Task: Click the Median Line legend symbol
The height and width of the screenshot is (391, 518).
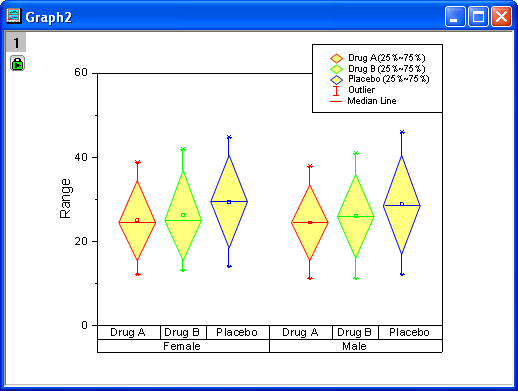Action: coord(336,101)
